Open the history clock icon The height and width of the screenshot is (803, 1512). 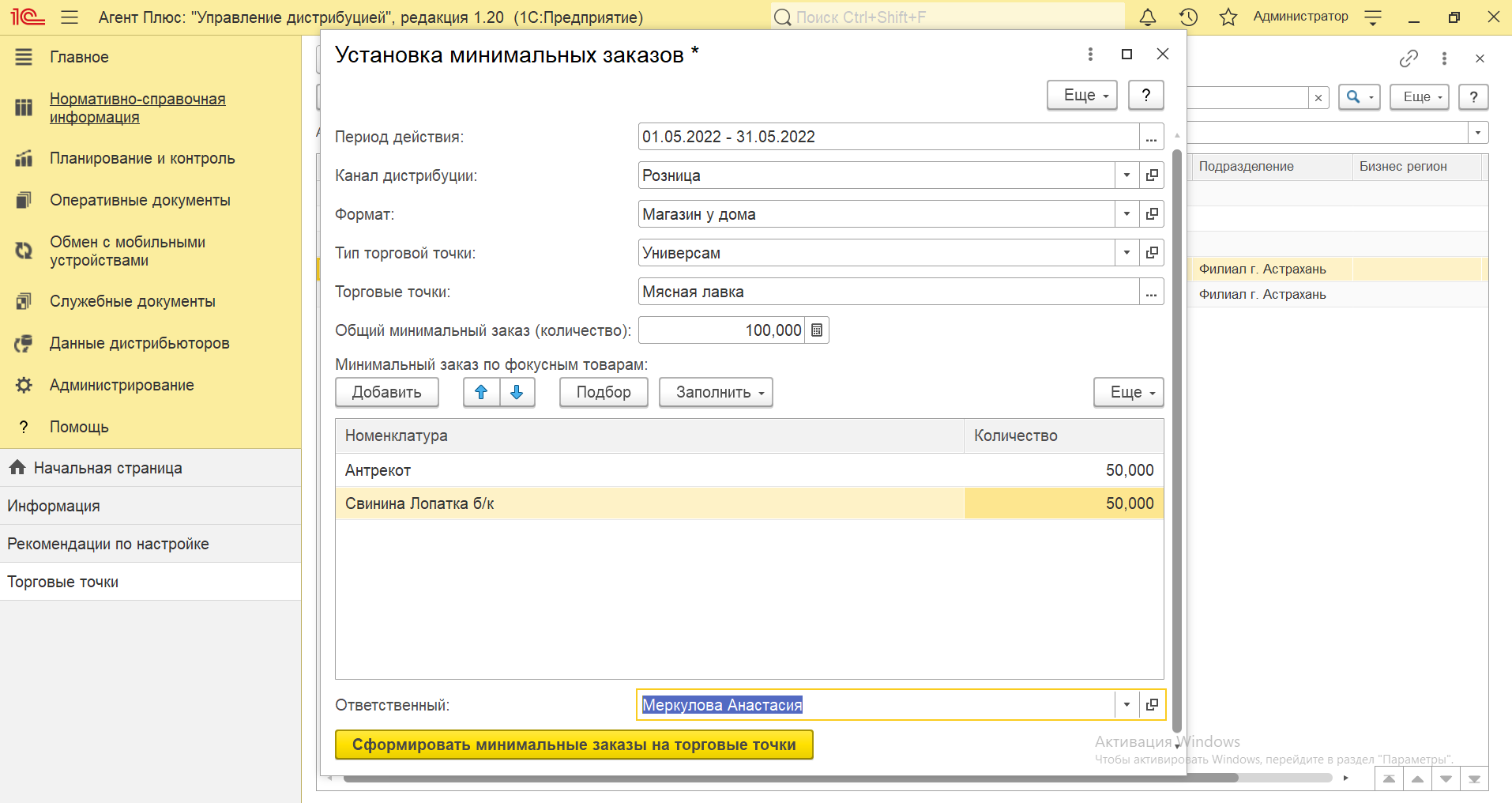[1188, 17]
